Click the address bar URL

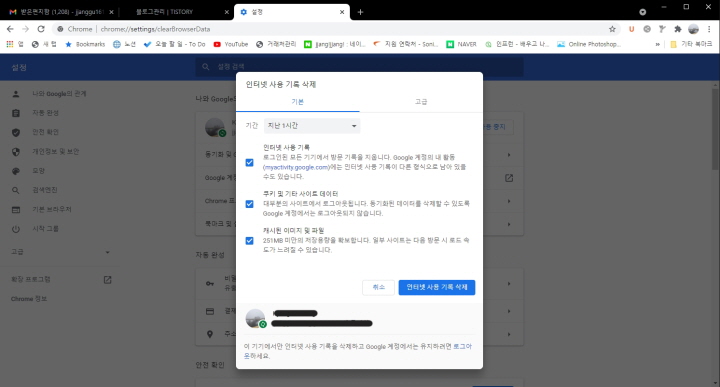(x=155, y=29)
